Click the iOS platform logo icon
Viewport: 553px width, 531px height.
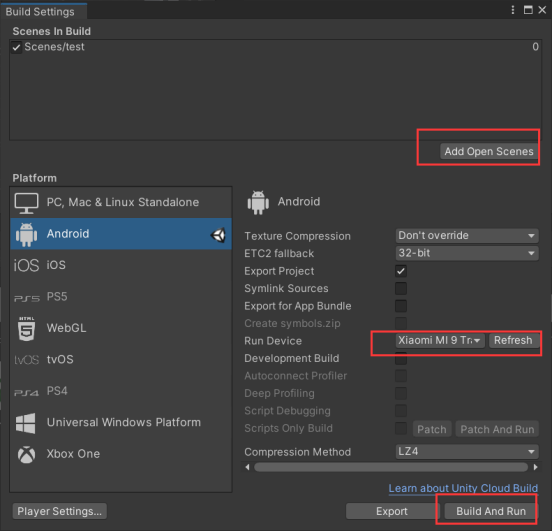pyautogui.click(x=26, y=265)
